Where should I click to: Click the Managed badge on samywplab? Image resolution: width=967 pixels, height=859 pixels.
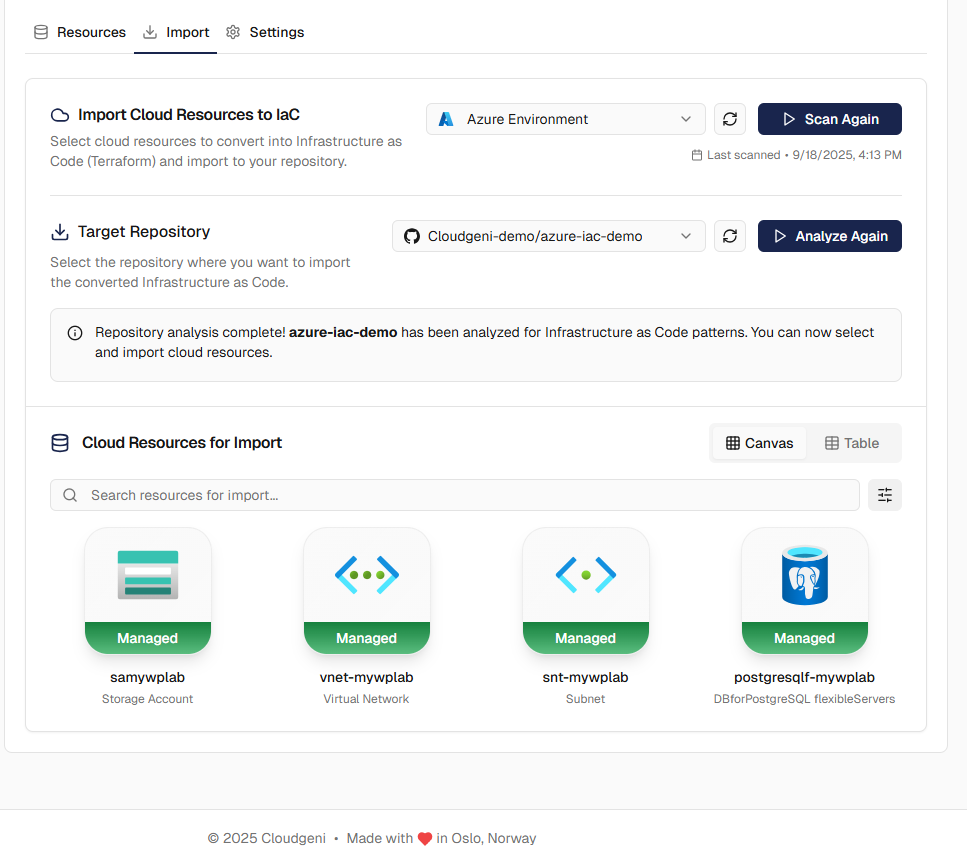click(148, 638)
